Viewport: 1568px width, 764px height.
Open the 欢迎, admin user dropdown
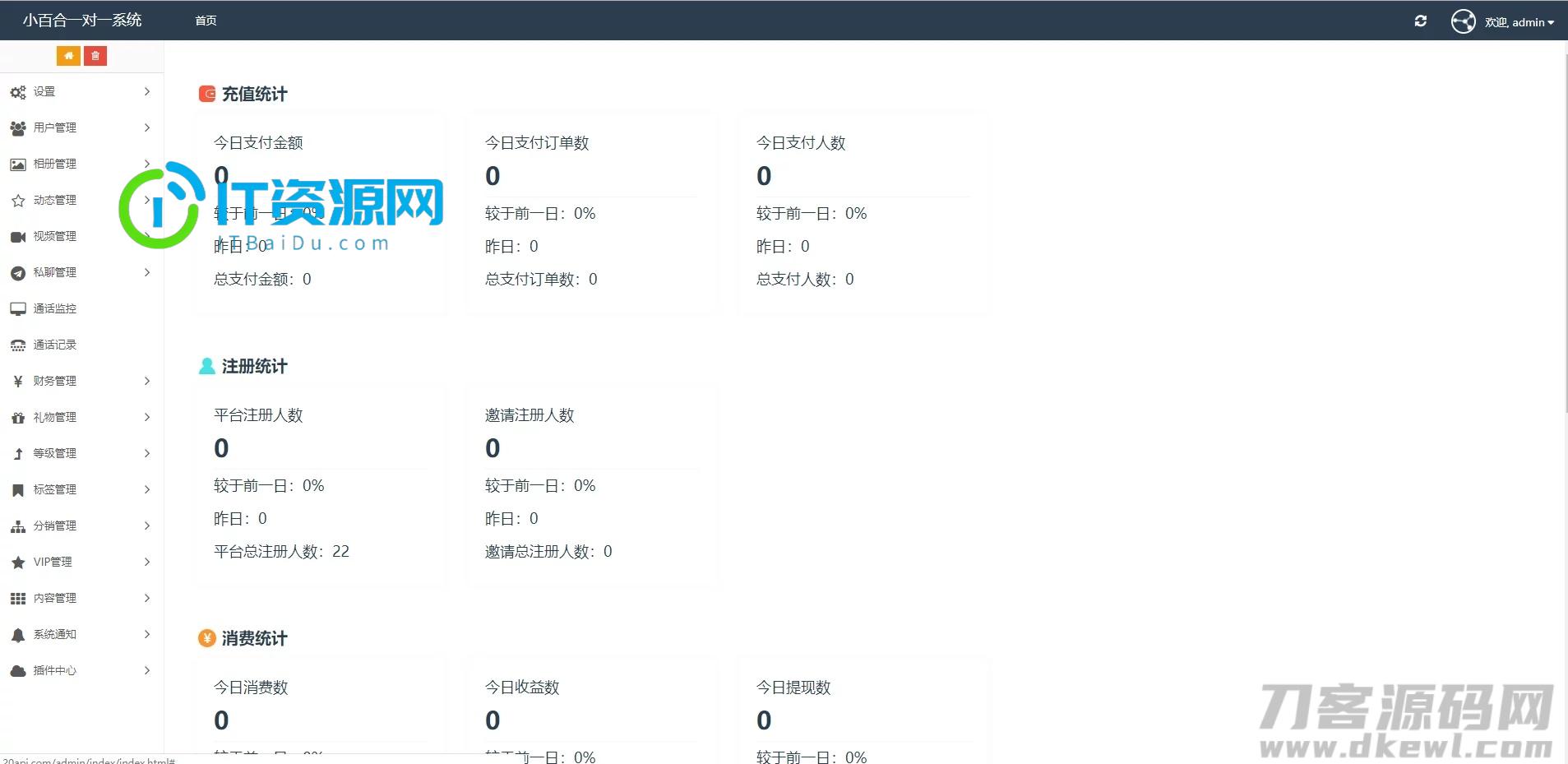(1519, 22)
